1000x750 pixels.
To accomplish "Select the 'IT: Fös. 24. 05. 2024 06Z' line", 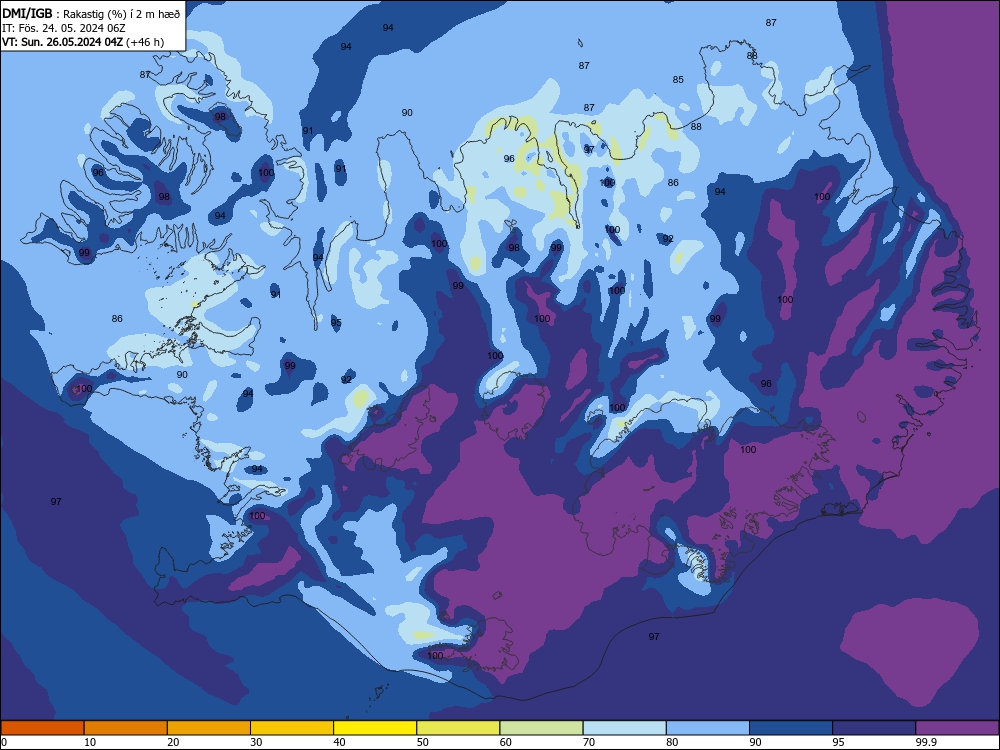I will 64,28.
